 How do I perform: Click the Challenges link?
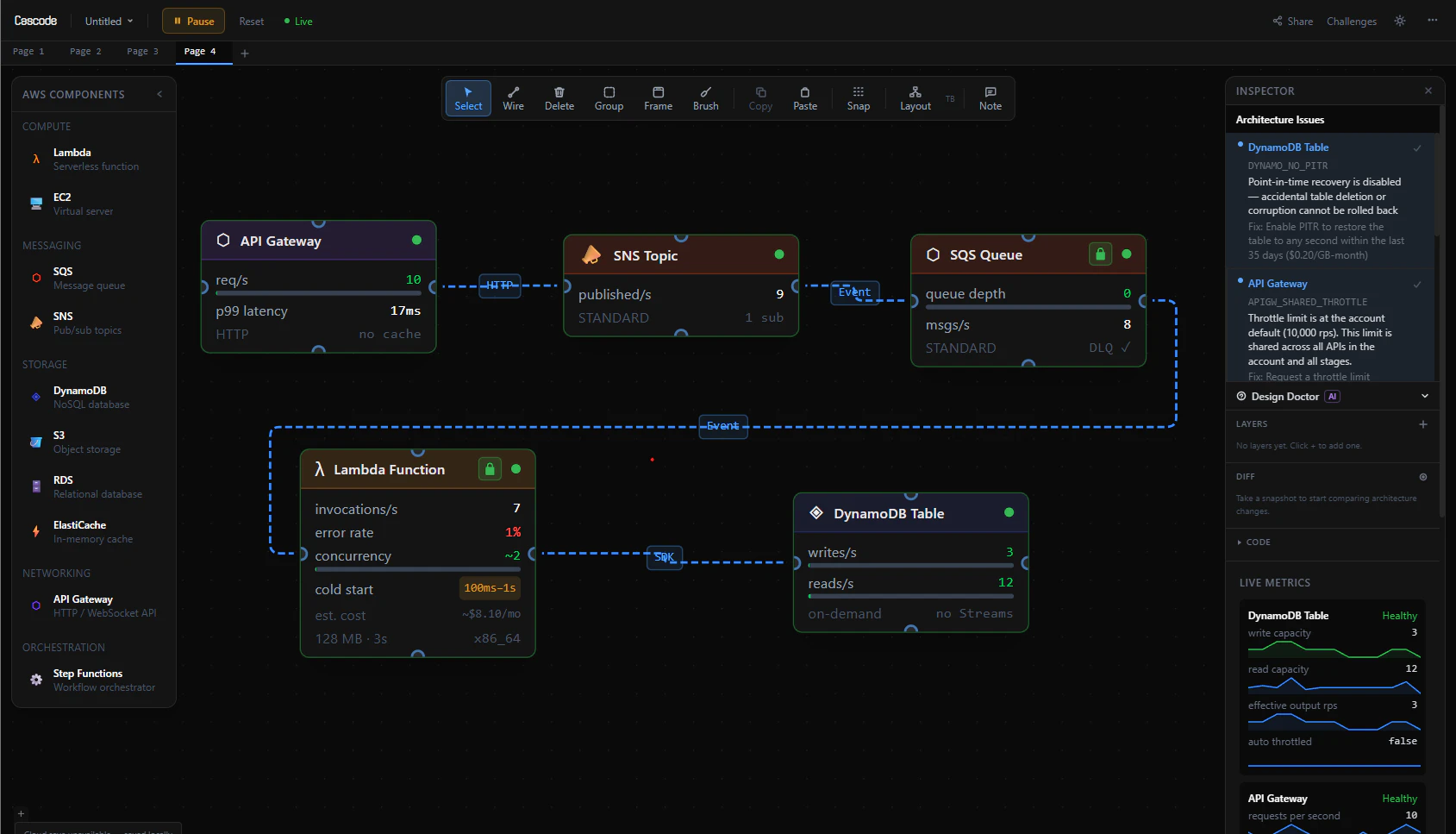tap(1351, 21)
